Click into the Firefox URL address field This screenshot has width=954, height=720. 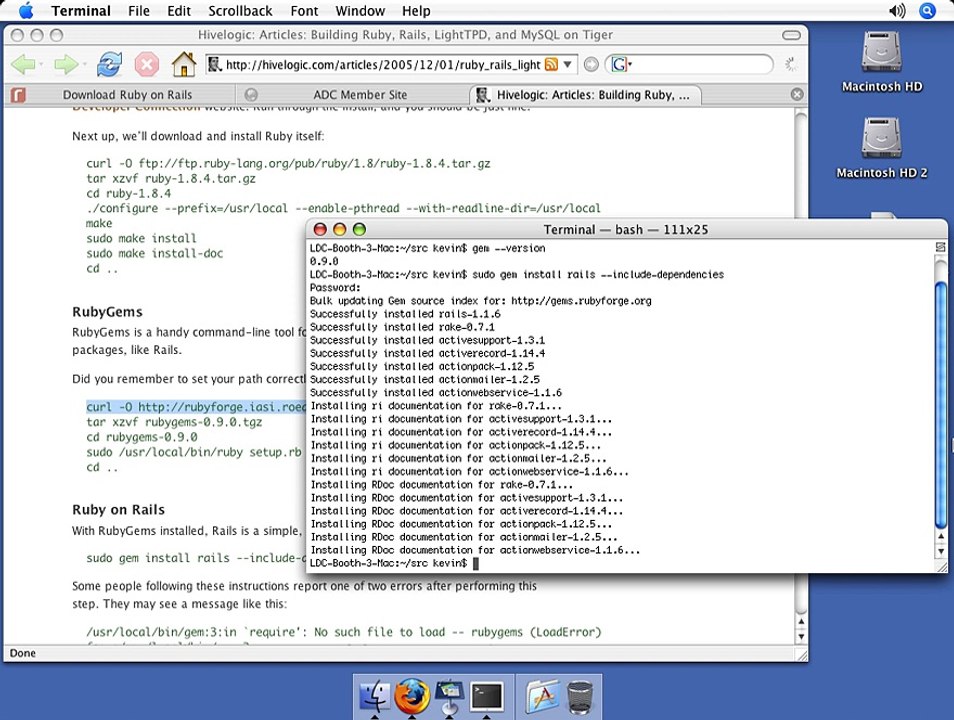pyautogui.click(x=383, y=65)
